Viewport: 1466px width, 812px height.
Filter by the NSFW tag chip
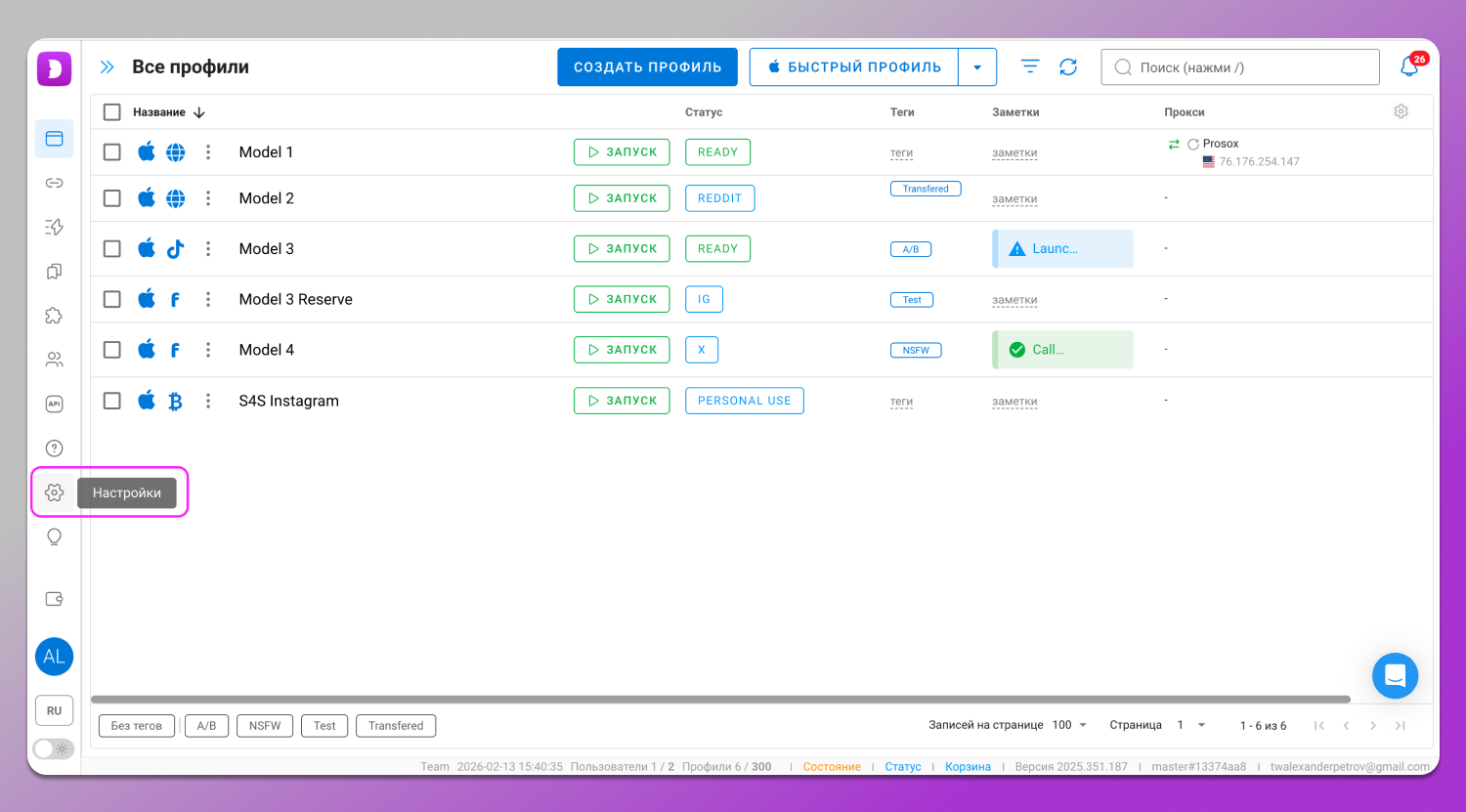[265, 726]
